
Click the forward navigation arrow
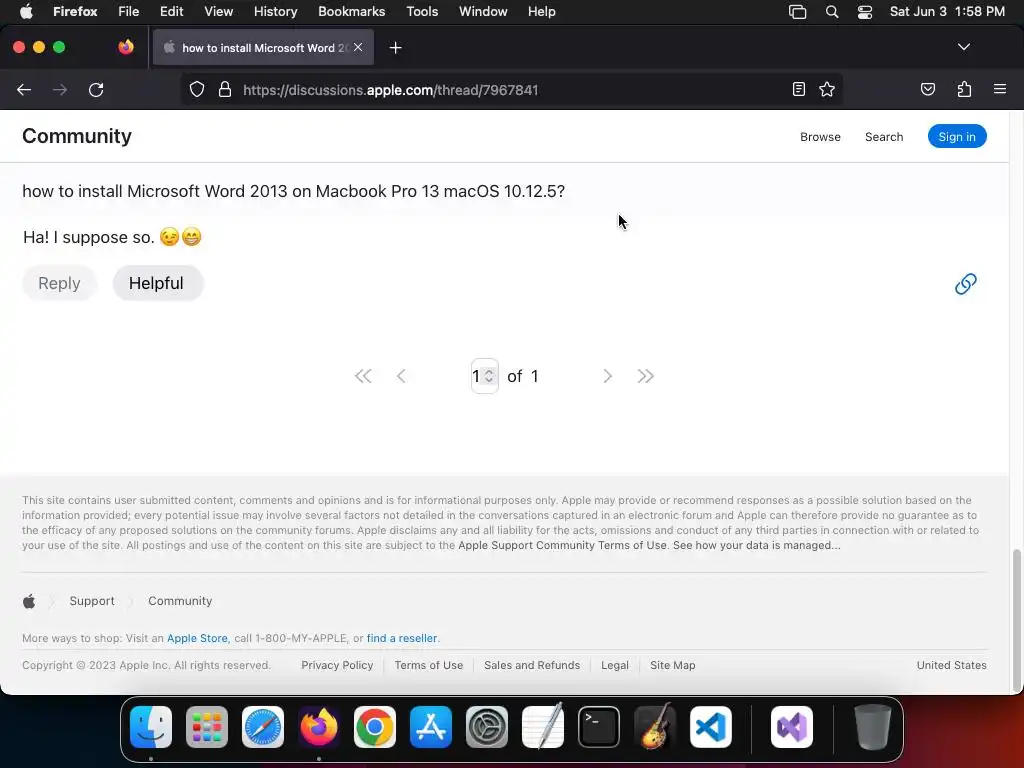tap(60, 89)
